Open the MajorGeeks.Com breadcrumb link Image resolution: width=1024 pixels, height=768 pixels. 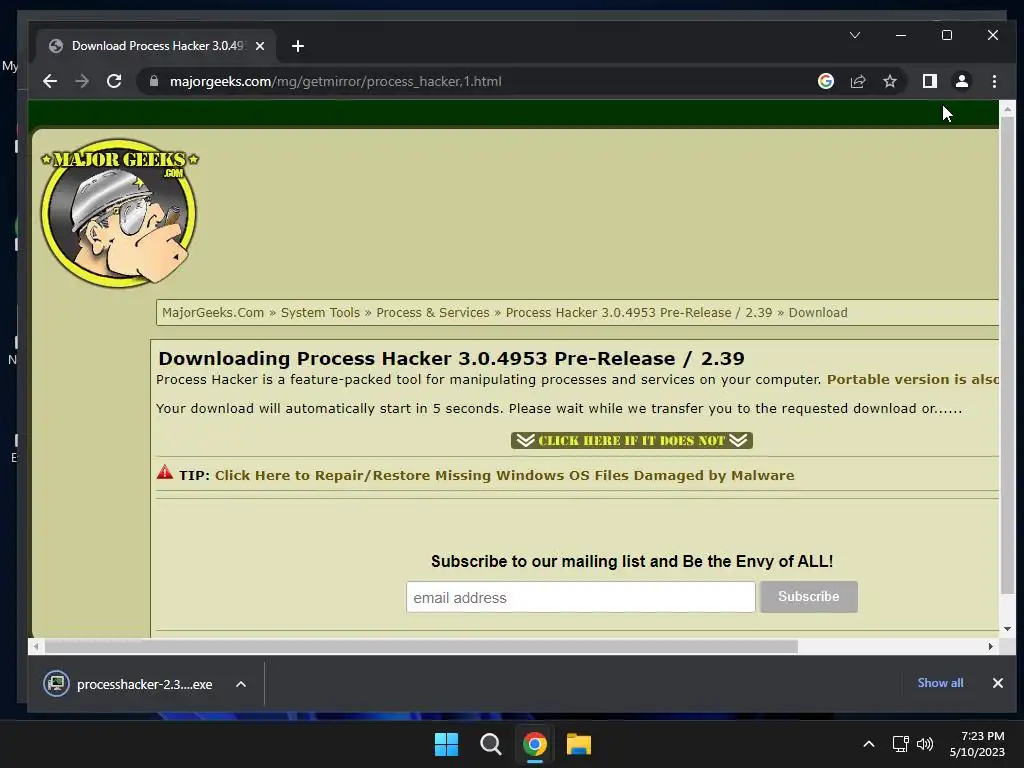coord(213,312)
